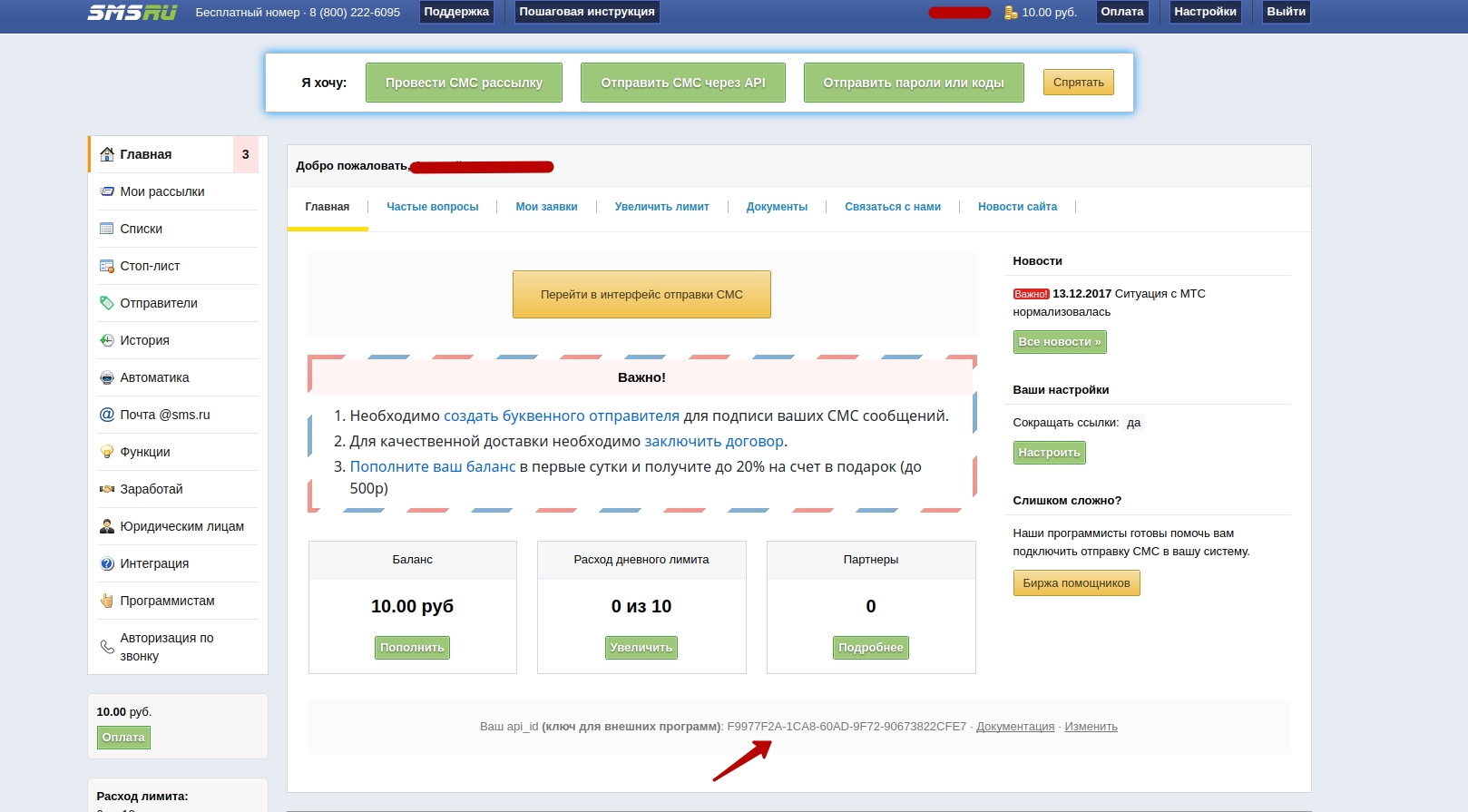The width and height of the screenshot is (1468, 812).
Task: Open the создать буквенного отправителя link
Action: [562, 416]
